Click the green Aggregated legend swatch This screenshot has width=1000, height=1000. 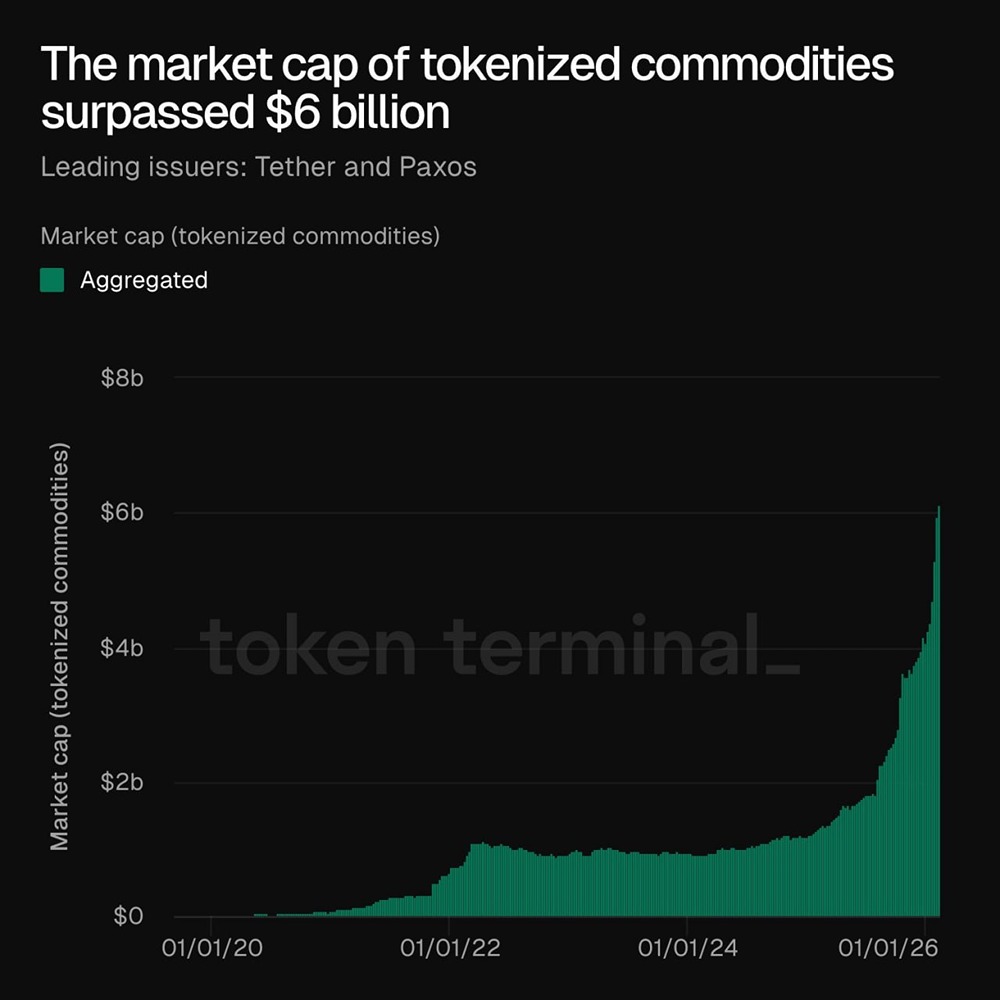(52, 280)
